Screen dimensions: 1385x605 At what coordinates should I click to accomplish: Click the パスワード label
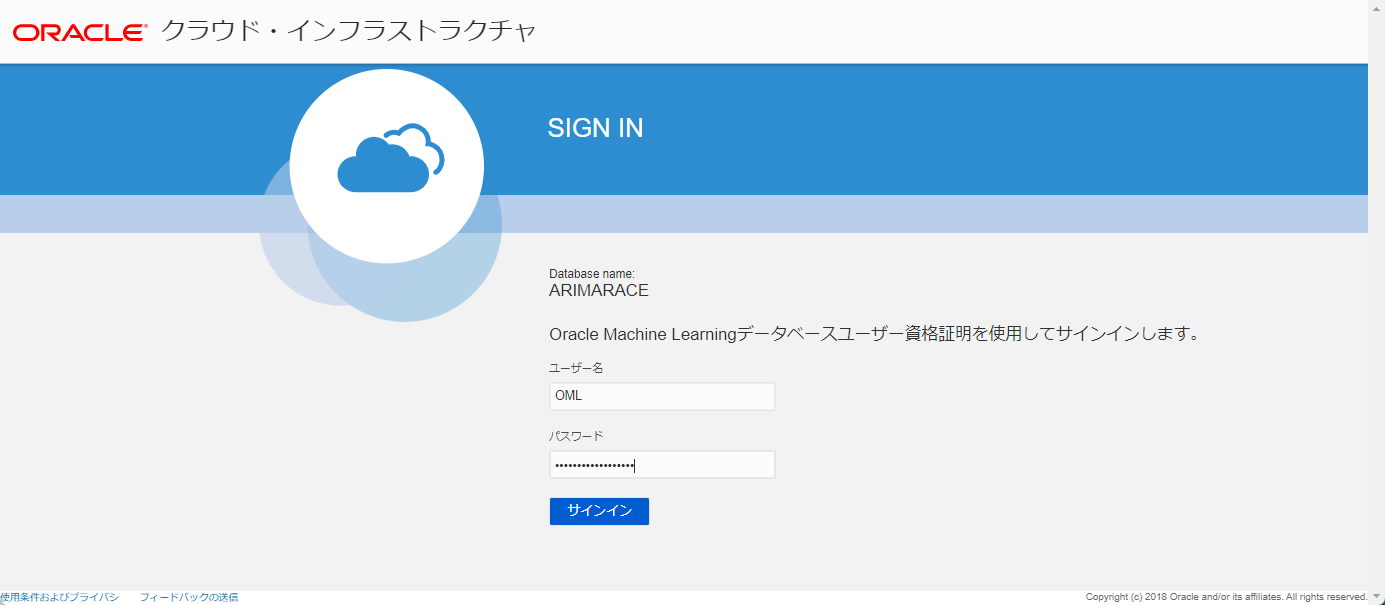pyautogui.click(x=576, y=436)
